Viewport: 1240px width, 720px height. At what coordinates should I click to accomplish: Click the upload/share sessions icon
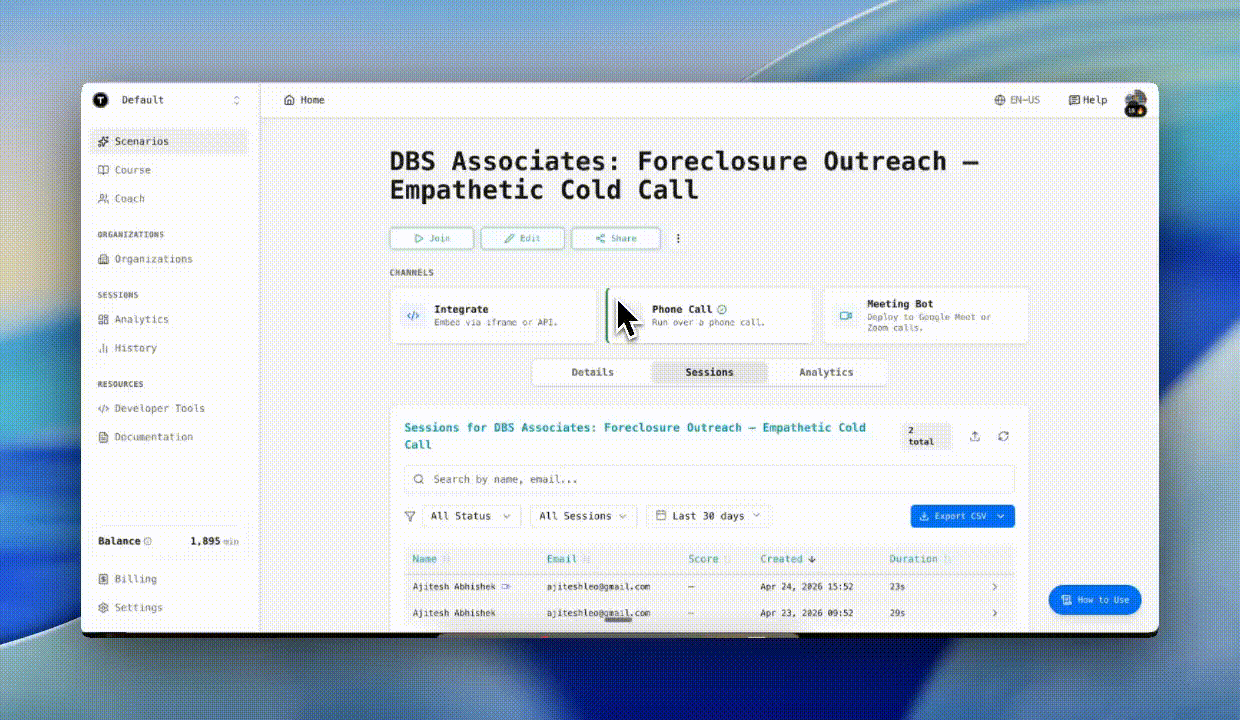[x=975, y=436]
